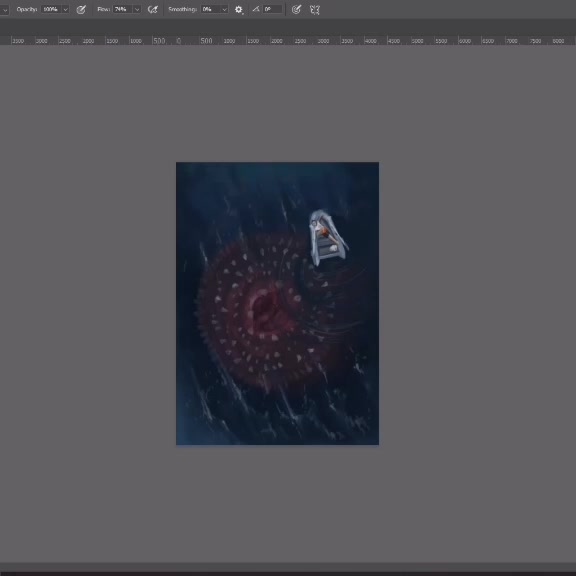576x576 pixels.
Task: Open the Opacity value dropdown
Action: coord(65,10)
